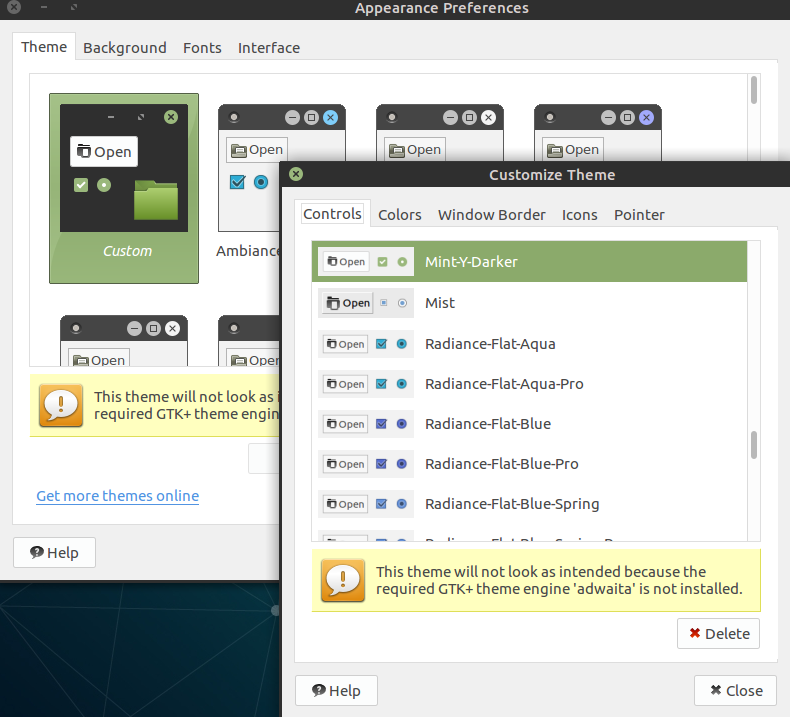Open the Interface tab

[x=269, y=48]
